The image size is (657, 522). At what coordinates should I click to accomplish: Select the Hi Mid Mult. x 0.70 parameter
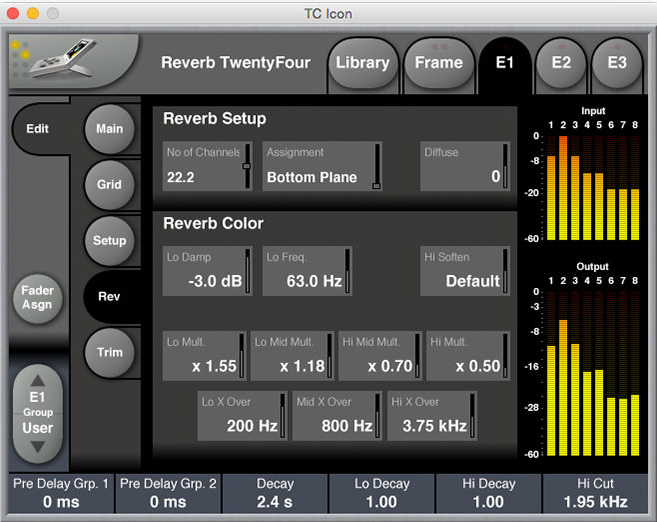tap(380, 356)
